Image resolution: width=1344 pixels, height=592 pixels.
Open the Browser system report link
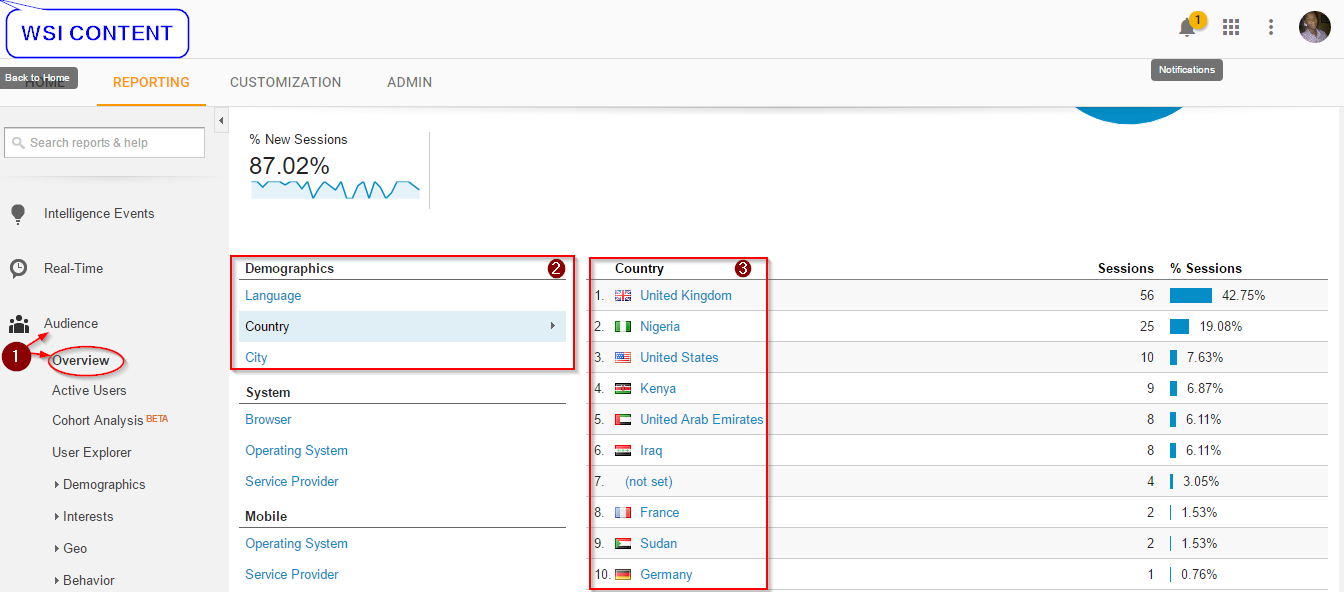(268, 420)
